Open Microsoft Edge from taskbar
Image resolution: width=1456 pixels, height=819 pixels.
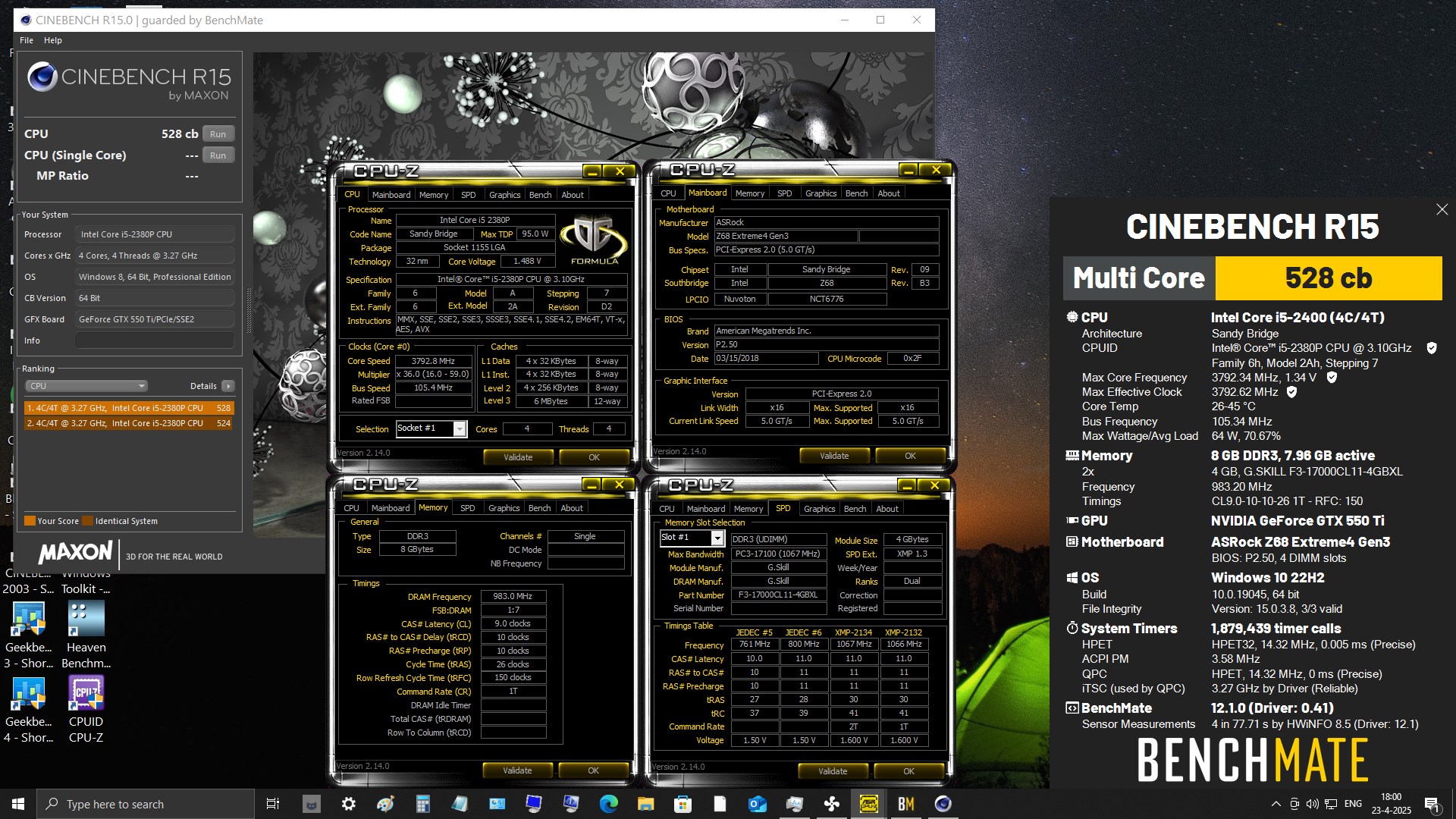tap(608, 804)
